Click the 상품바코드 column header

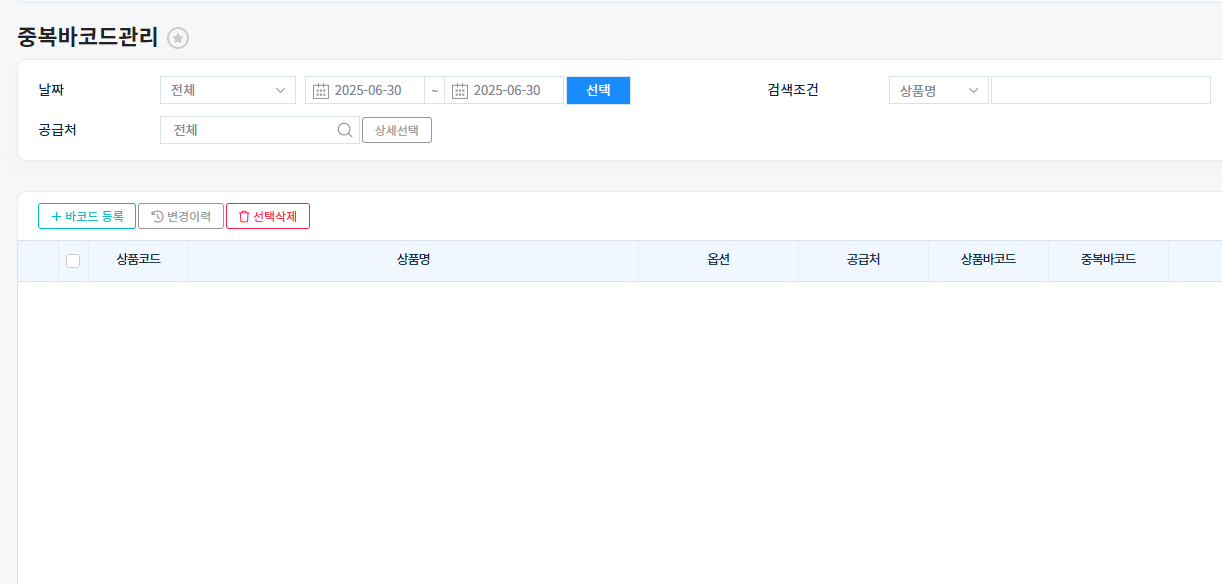[x=988, y=260]
